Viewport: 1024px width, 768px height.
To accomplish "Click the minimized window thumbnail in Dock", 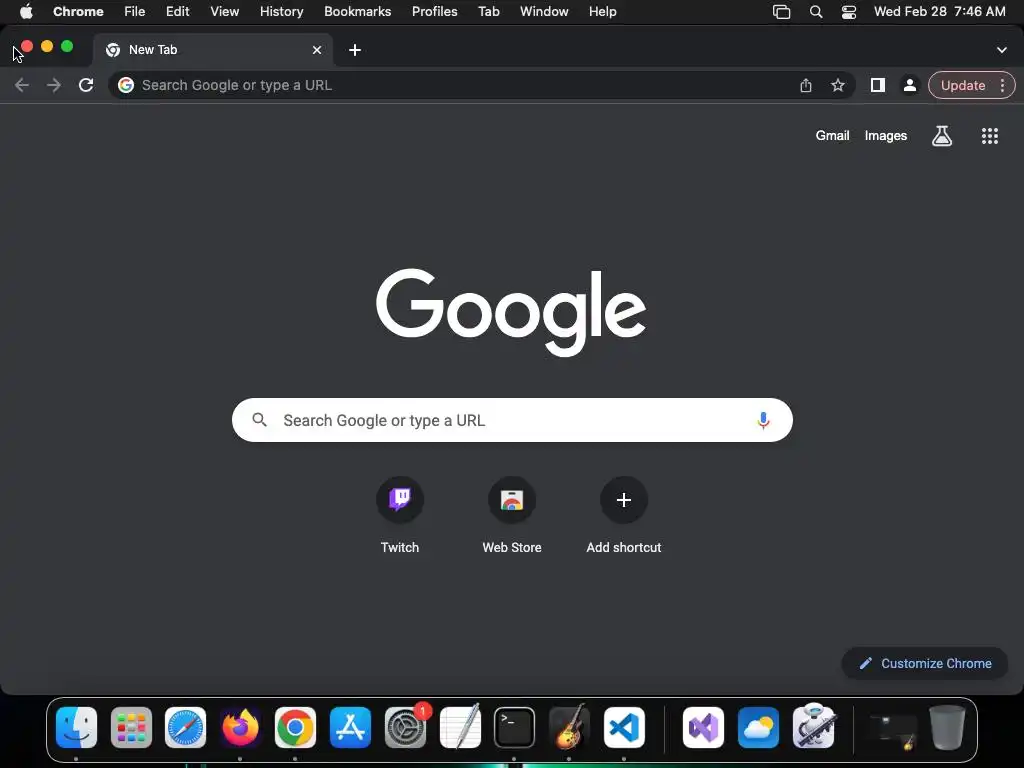I will coord(893,731).
